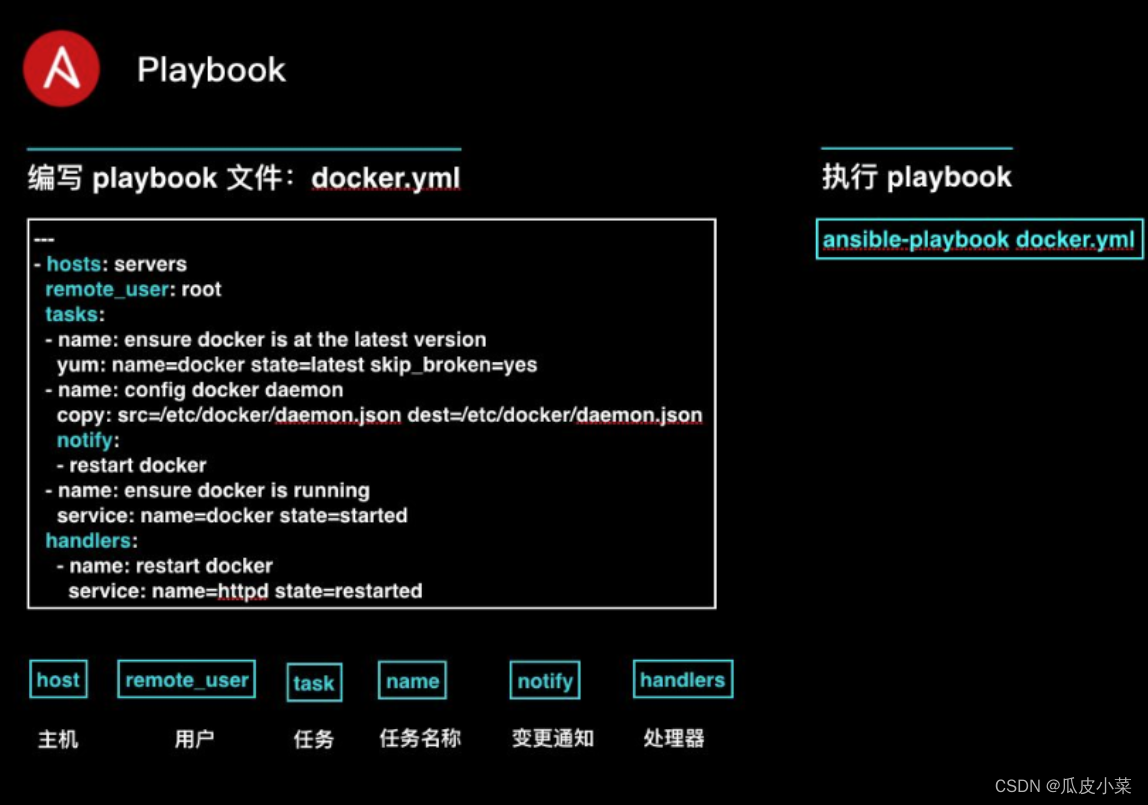
Task: Click the 任务 caption under task
Action: [x=313, y=739]
